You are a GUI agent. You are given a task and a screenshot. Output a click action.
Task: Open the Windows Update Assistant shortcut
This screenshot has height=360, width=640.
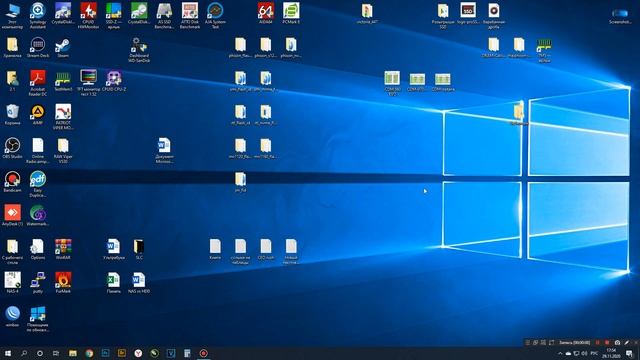click(x=38, y=319)
